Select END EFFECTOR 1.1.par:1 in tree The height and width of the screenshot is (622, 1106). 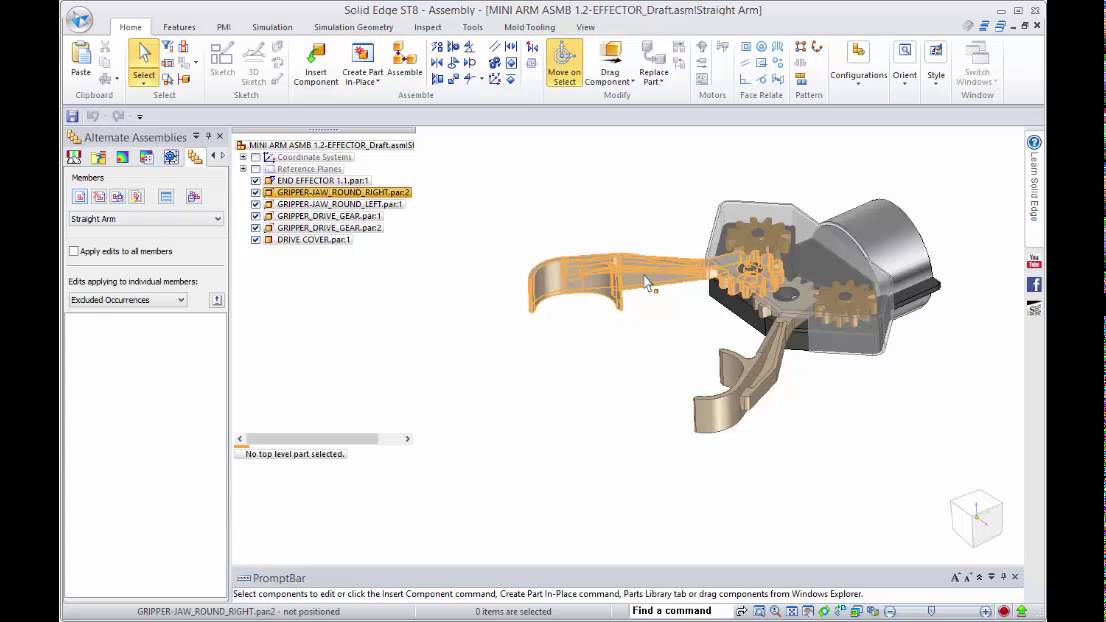tap(322, 181)
